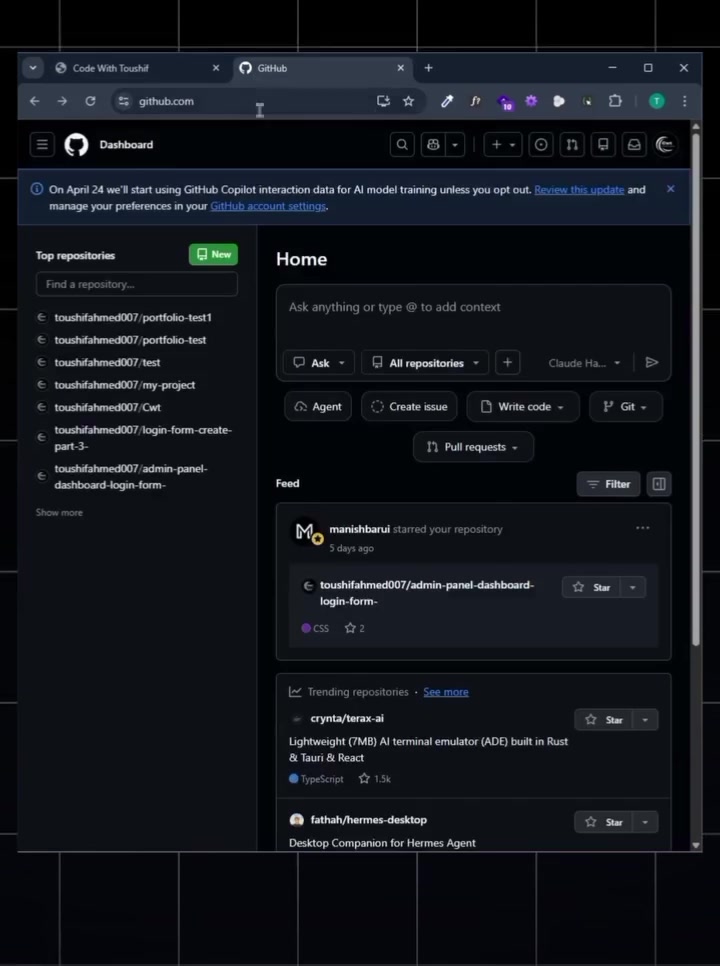Click 'Show more' under Top repositories
720x966 pixels.
pos(59,513)
